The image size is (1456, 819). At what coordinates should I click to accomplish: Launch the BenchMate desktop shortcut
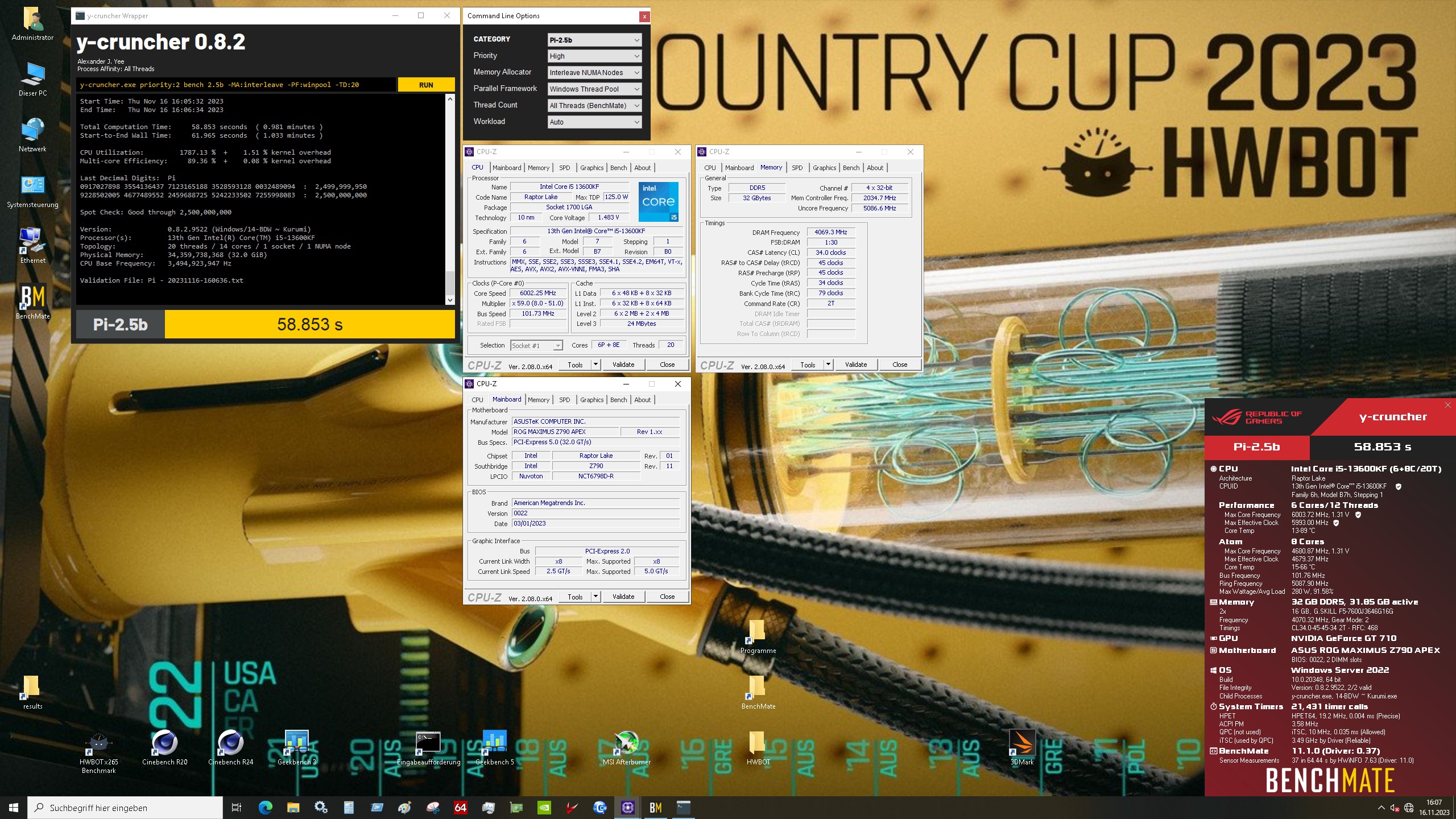coord(32,303)
